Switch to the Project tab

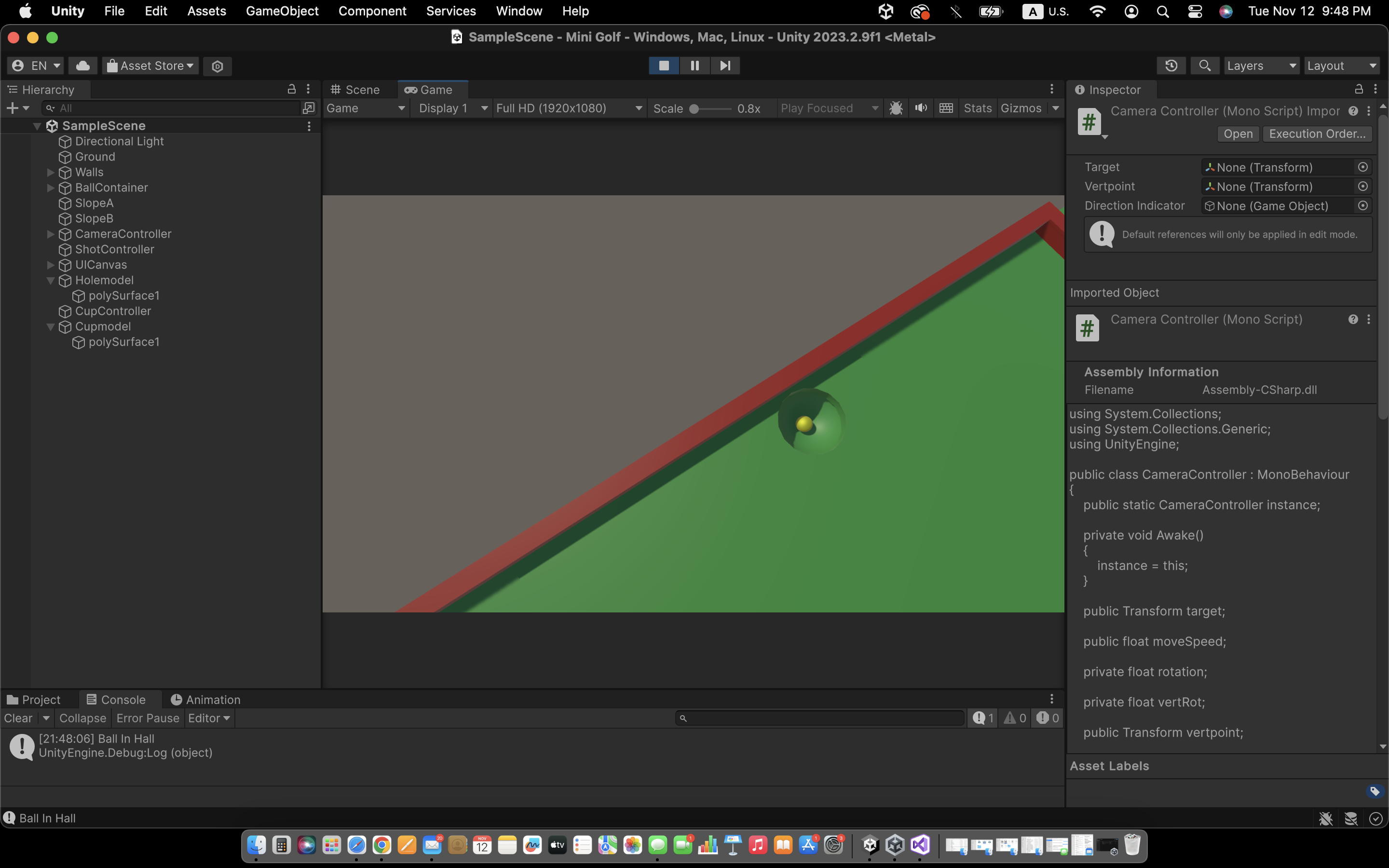pos(33,700)
